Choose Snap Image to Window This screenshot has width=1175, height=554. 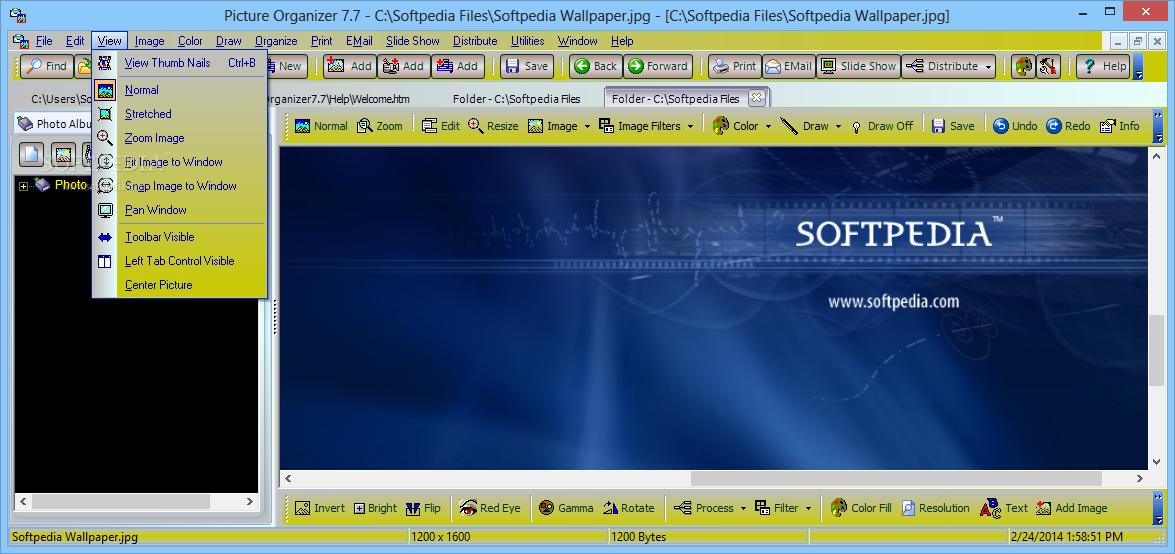click(x=180, y=186)
